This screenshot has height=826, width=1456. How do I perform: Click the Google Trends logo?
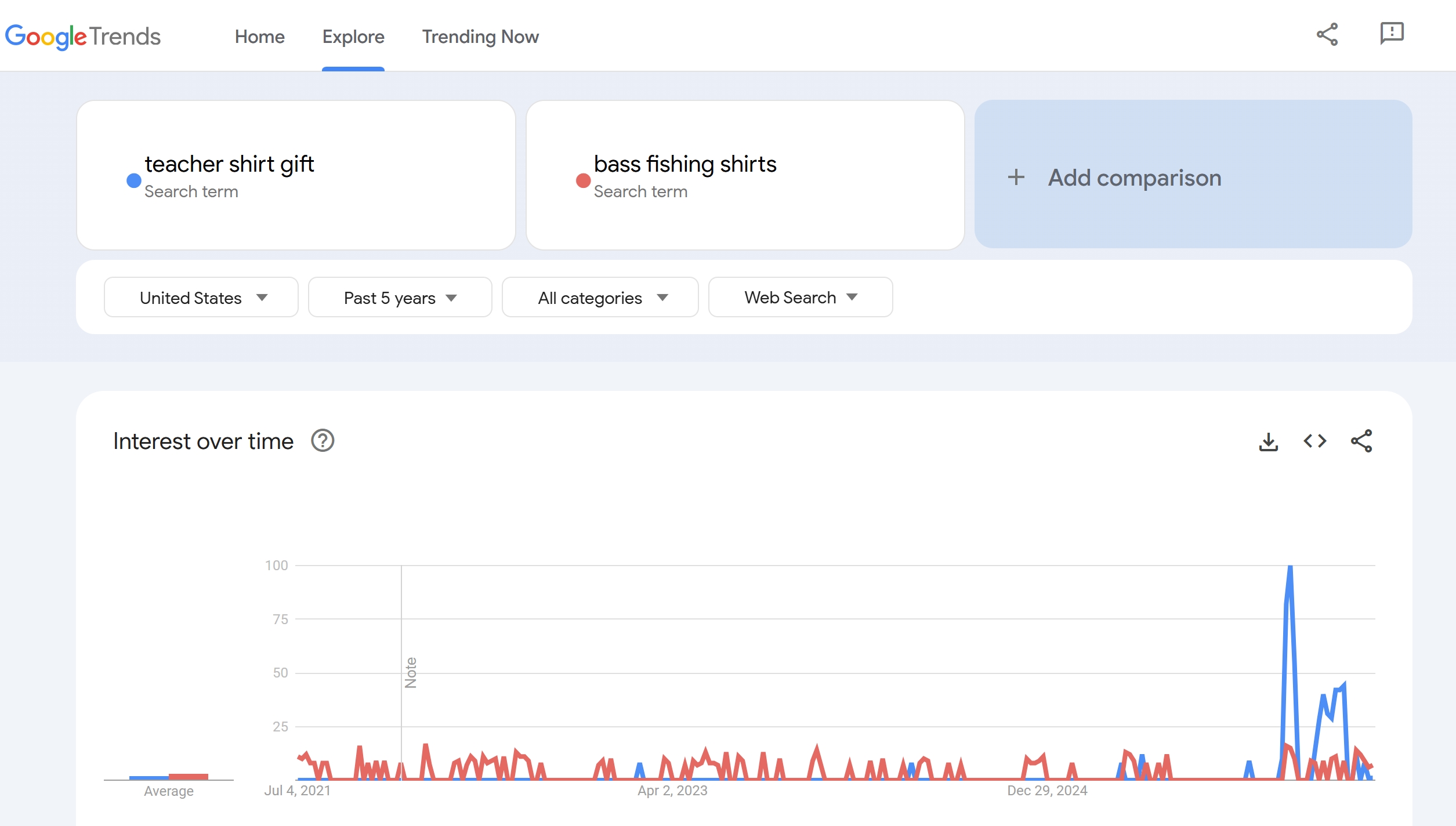pyautogui.click(x=83, y=37)
